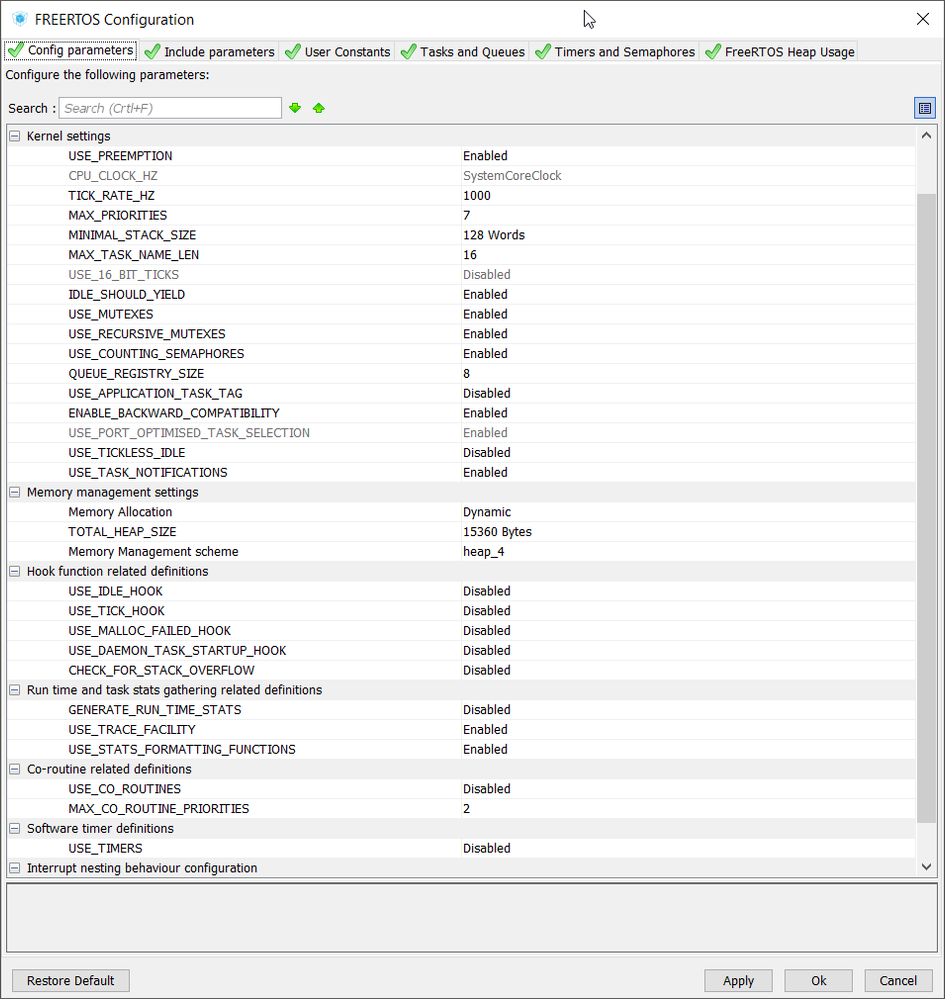Collapse Run time and task stats group
Viewport: 945px width, 999px height.
(x=15, y=690)
